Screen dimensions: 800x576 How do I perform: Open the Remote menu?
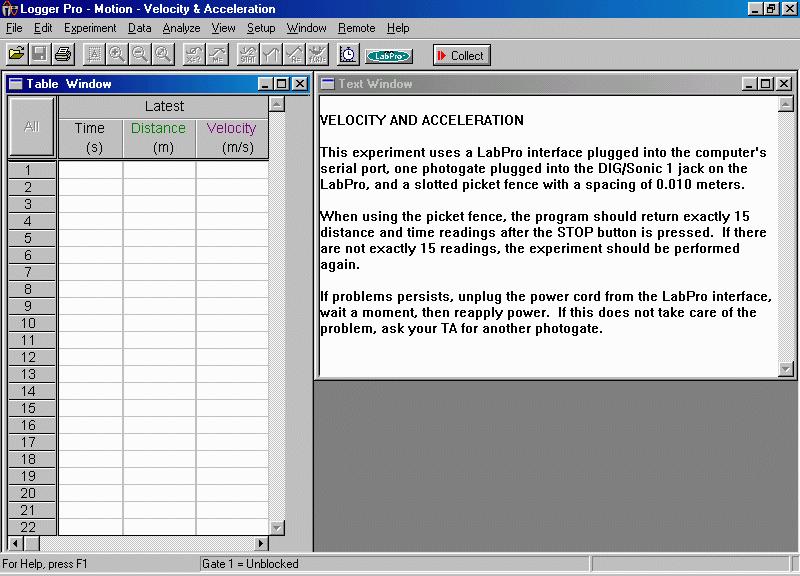coord(357,28)
